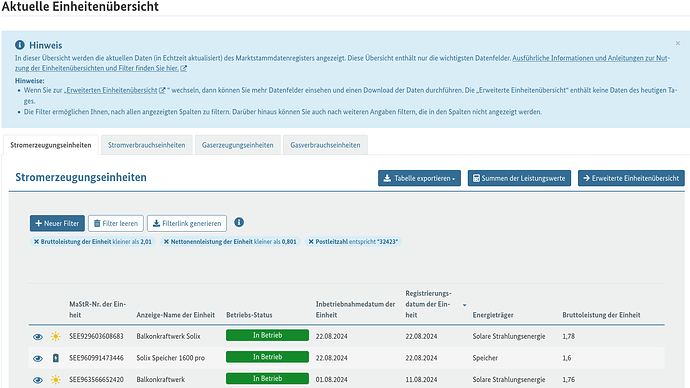Sort by Betriebs-Status column header

coord(250,315)
